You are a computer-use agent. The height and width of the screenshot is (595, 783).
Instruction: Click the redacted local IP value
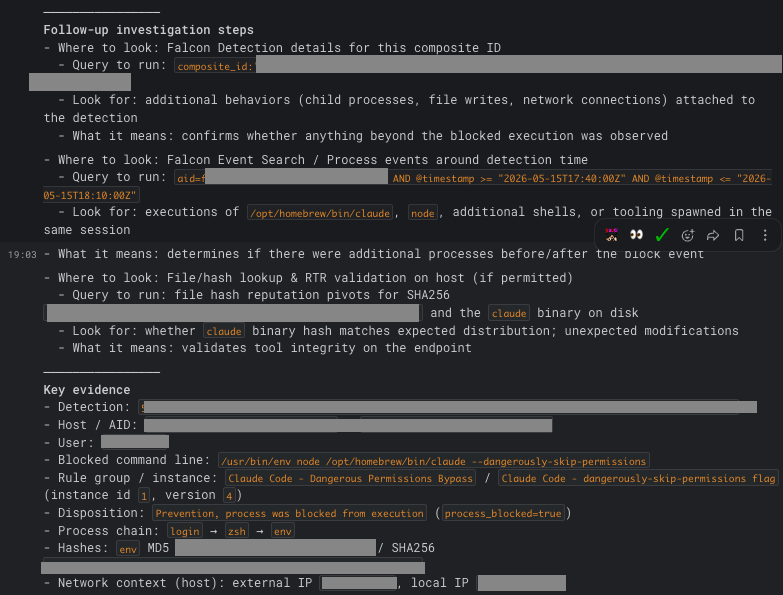point(522,583)
